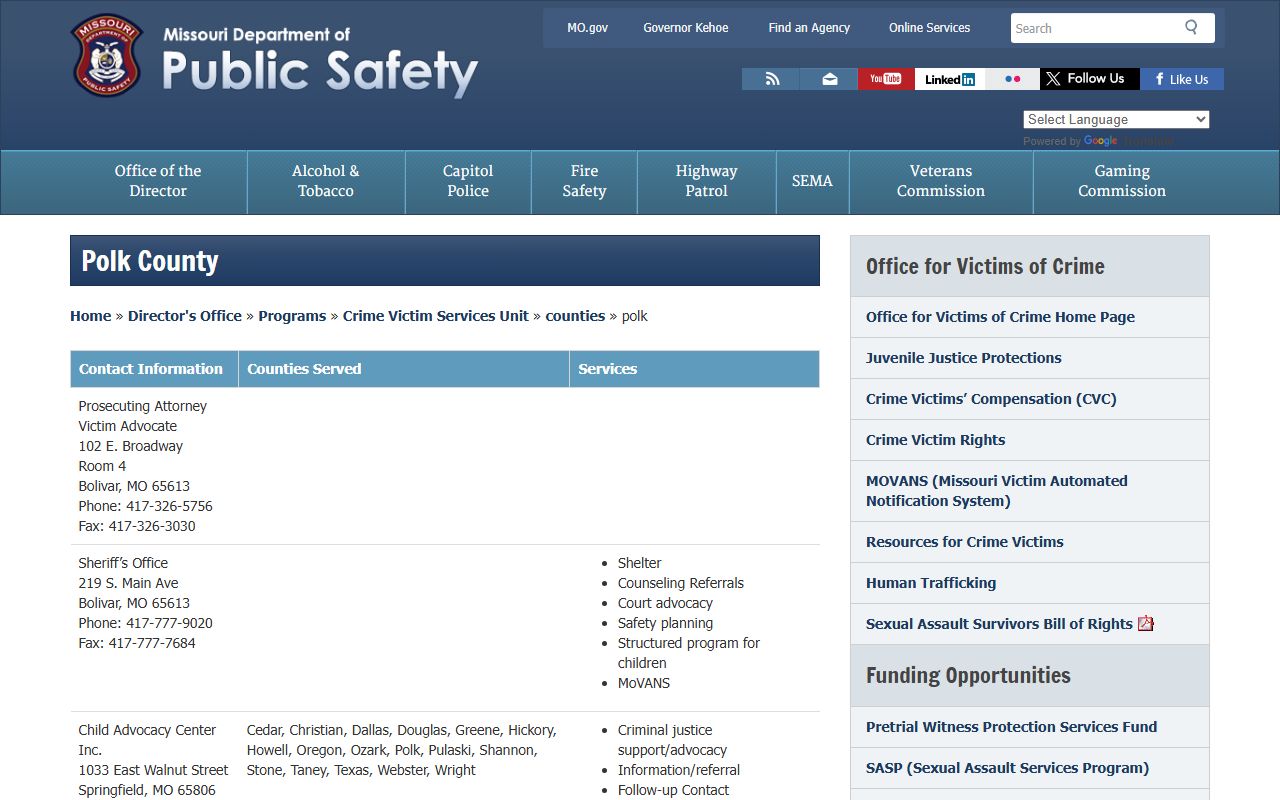The image size is (1280, 800).
Task: Click the Safety planning service item
Action: coord(665,623)
